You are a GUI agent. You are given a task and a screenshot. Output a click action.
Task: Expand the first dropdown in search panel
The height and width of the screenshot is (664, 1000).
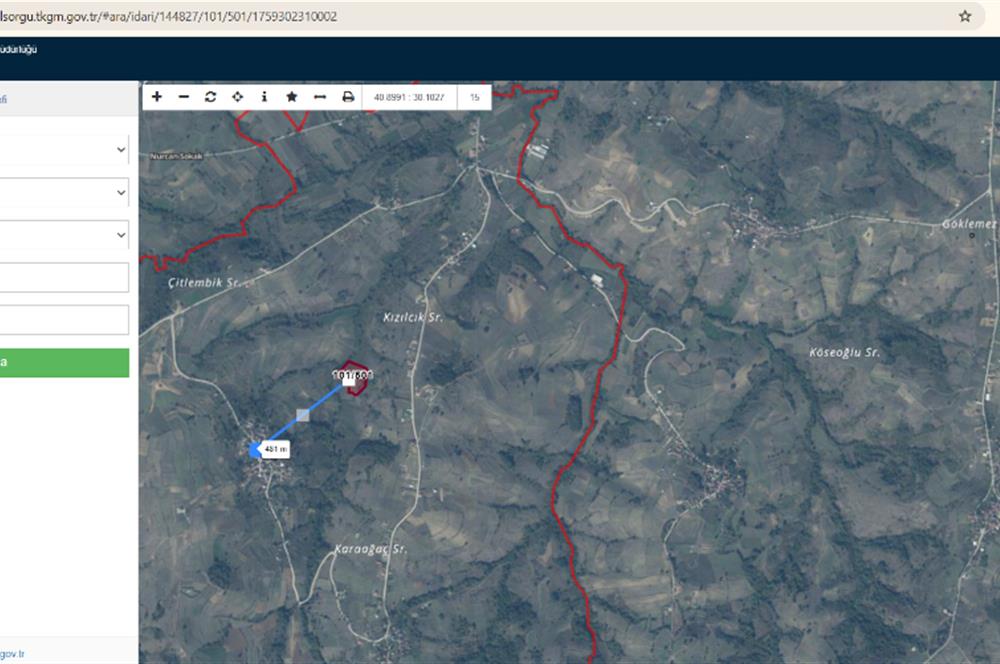pyautogui.click(x=65, y=150)
